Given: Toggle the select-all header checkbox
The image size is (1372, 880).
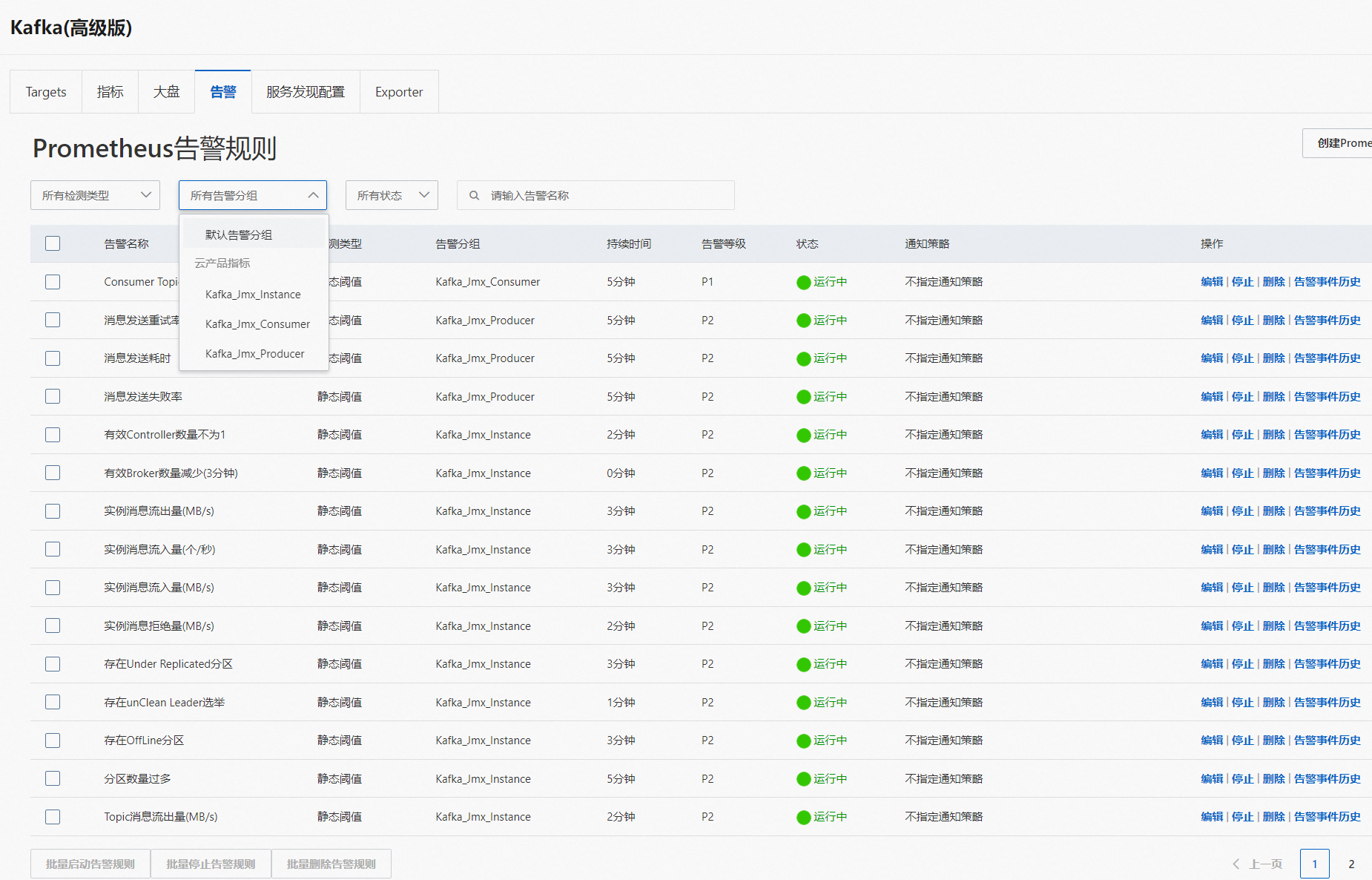Looking at the screenshot, I should click(53, 243).
